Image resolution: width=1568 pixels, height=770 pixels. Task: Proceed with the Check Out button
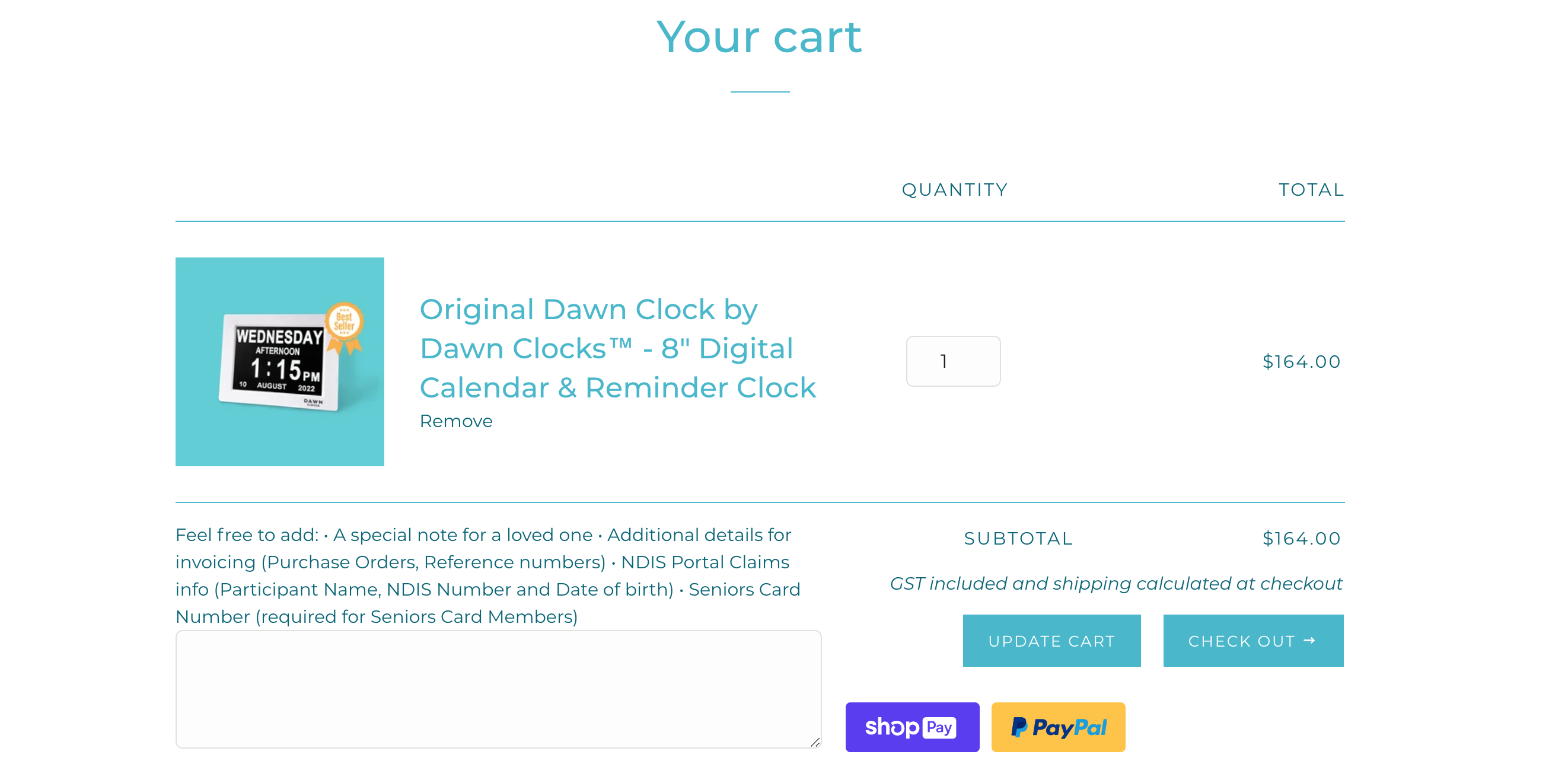pos(1253,640)
